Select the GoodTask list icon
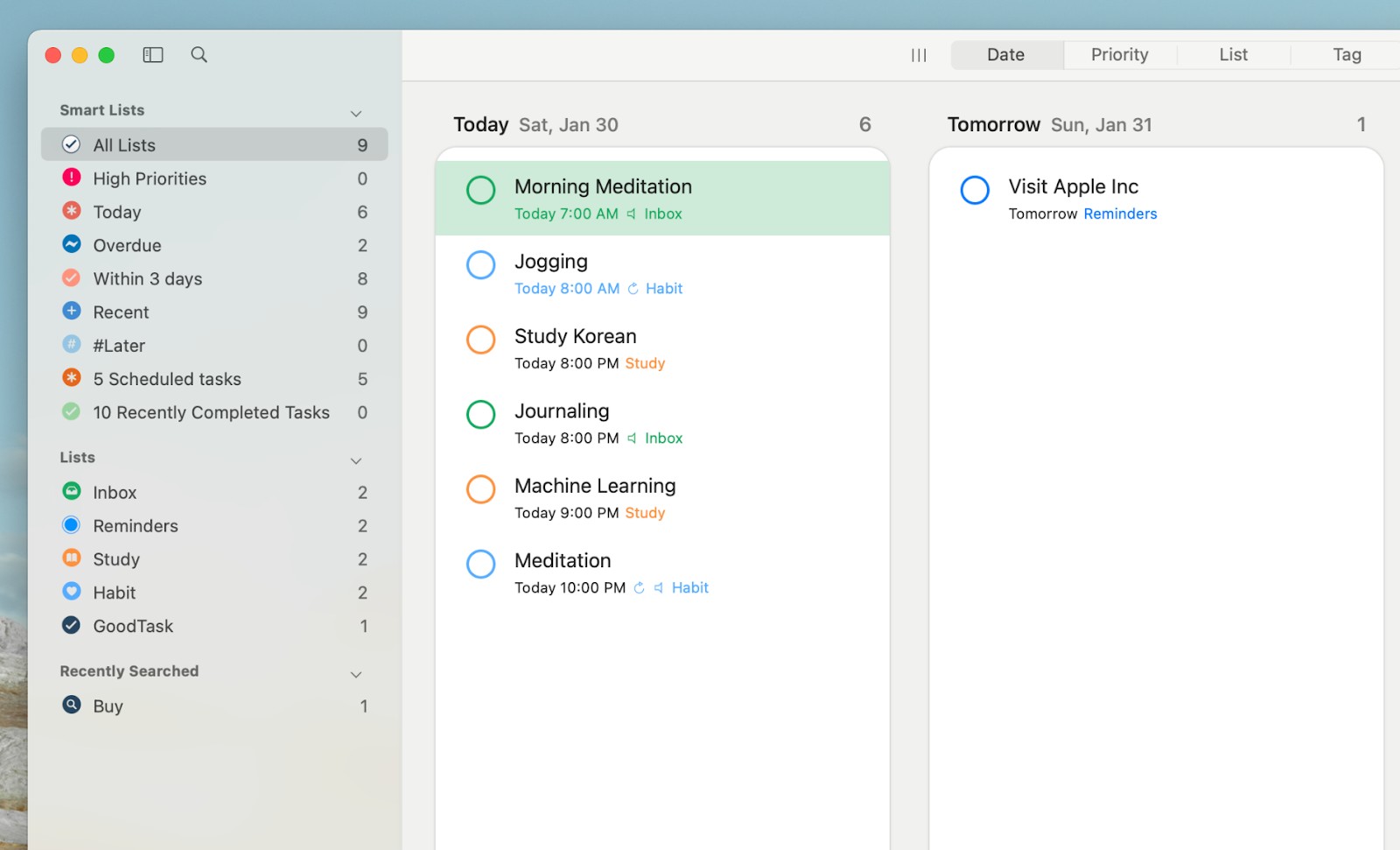 click(71, 625)
